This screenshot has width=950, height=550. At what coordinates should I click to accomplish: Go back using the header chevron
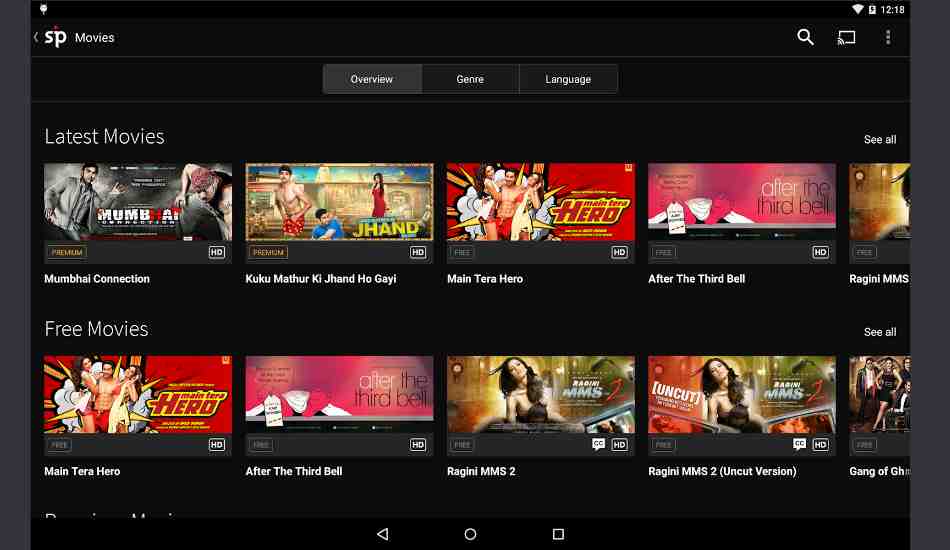click(x=36, y=38)
